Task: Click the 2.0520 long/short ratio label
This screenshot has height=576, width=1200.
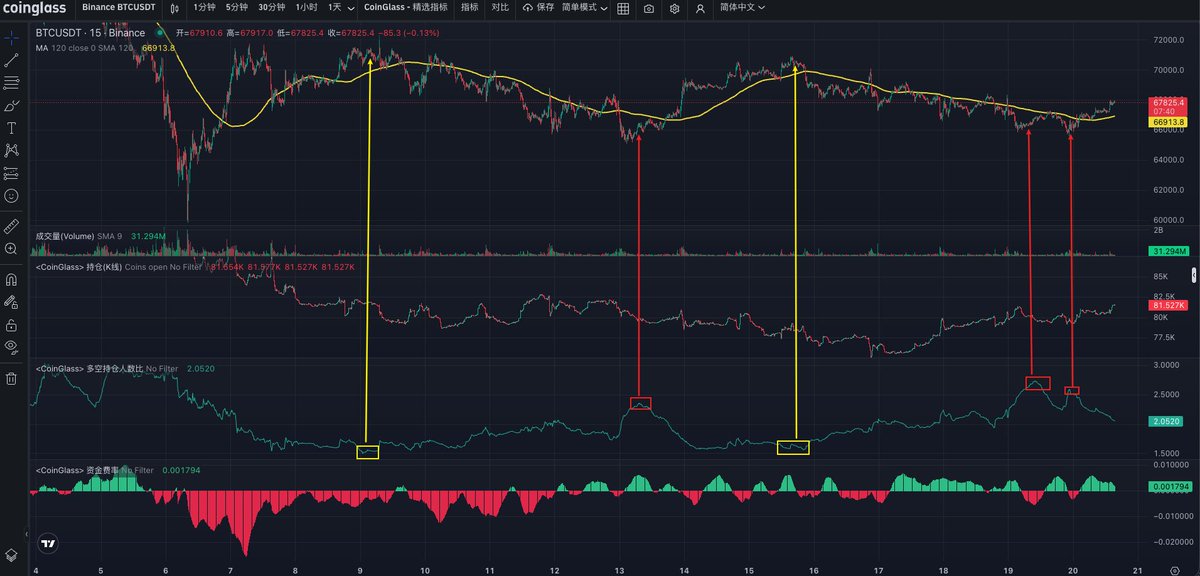Action: (x=1168, y=422)
